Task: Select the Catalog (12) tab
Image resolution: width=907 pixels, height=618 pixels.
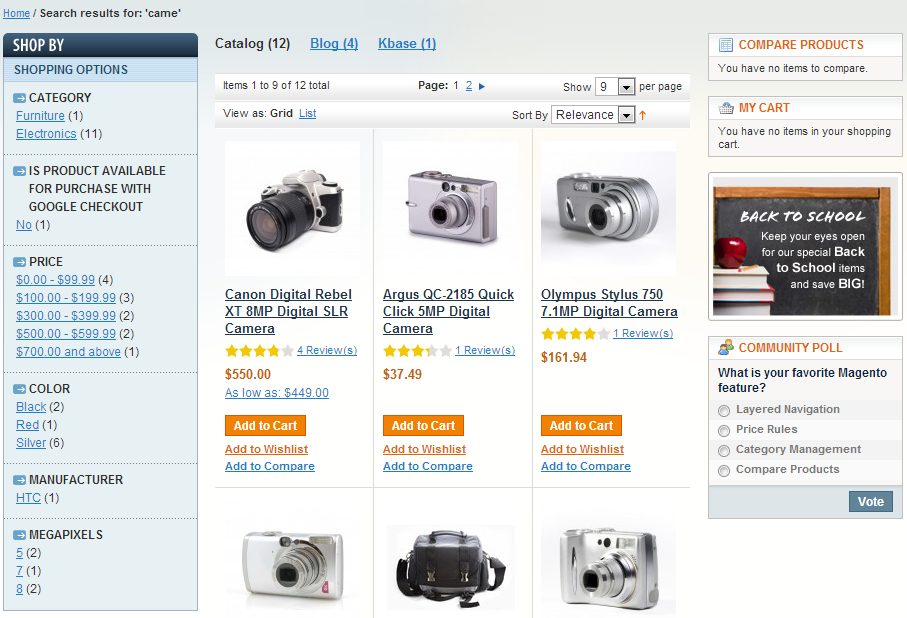Action: (x=252, y=43)
